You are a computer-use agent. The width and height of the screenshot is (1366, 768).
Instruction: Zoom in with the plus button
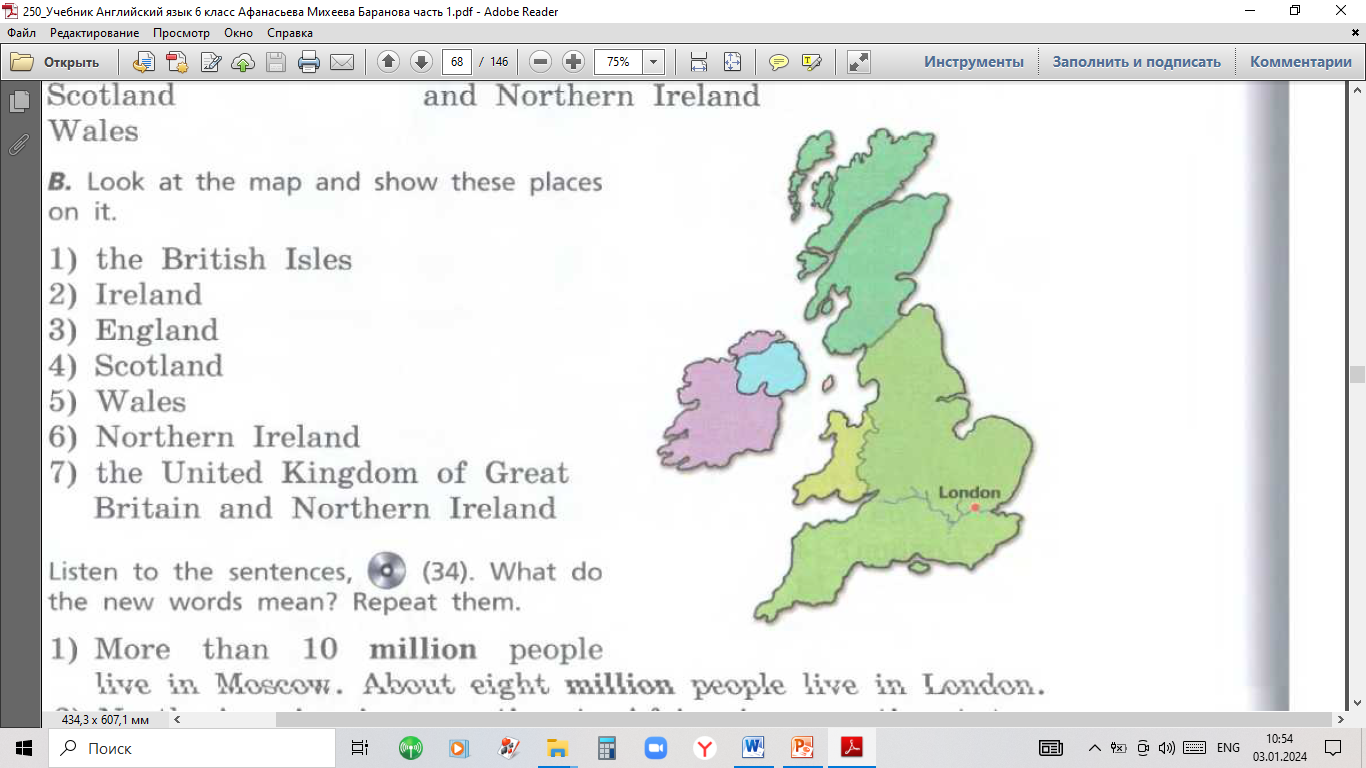pyautogui.click(x=573, y=62)
